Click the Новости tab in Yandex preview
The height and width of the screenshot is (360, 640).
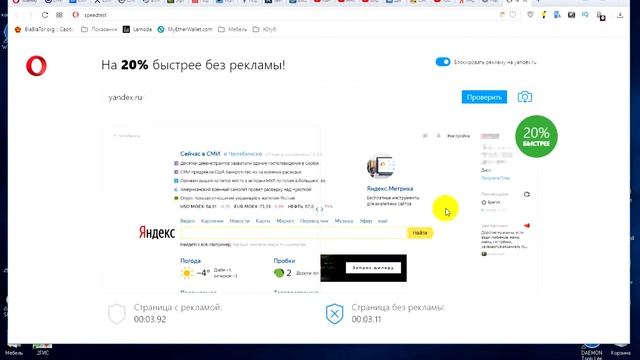tap(240, 221)
